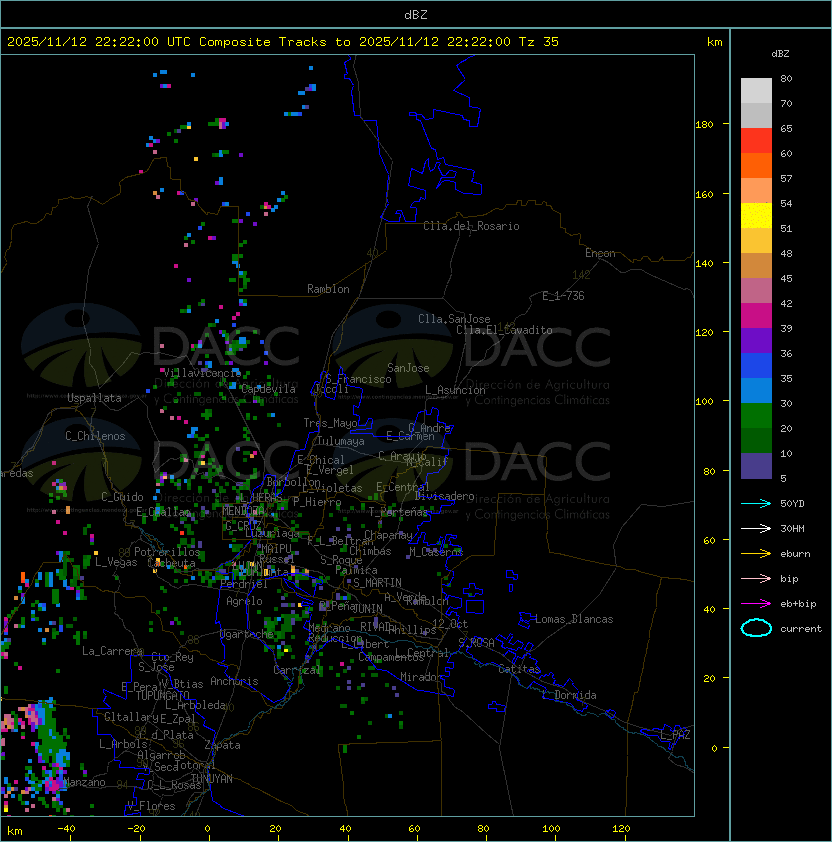The image size is (832, 842).
Task: Click the pink bip arrow in legend
Action: (x=756, y=578)
